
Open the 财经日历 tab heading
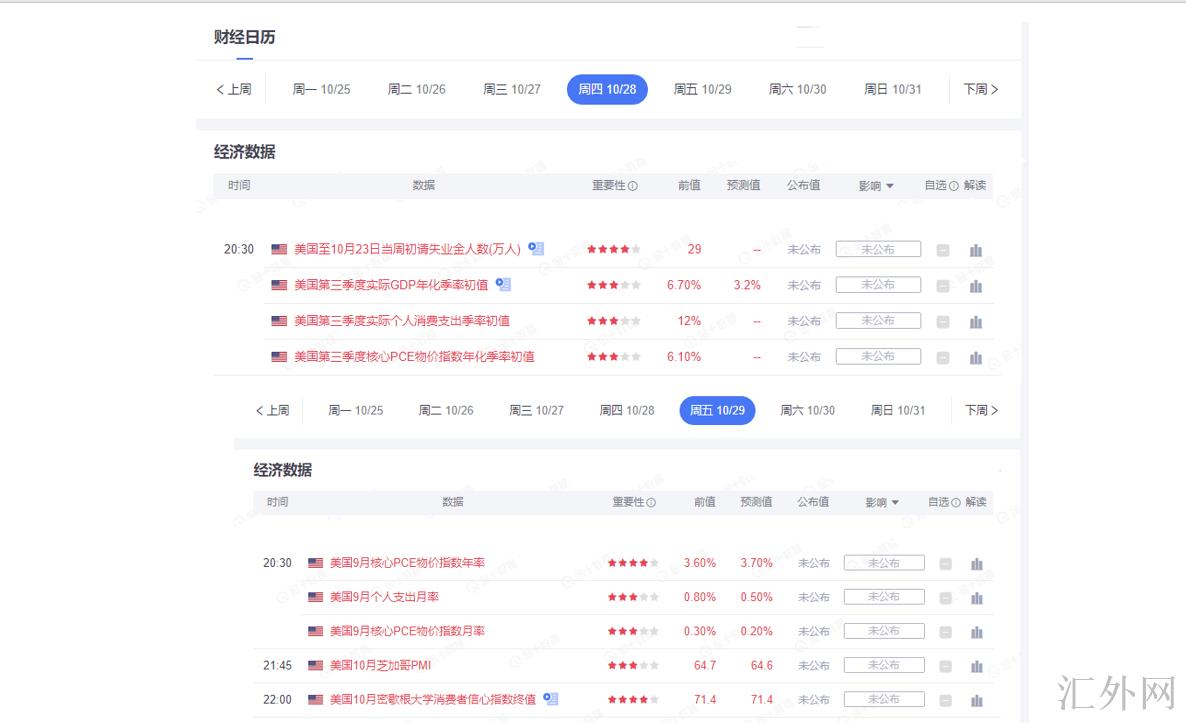244,37
